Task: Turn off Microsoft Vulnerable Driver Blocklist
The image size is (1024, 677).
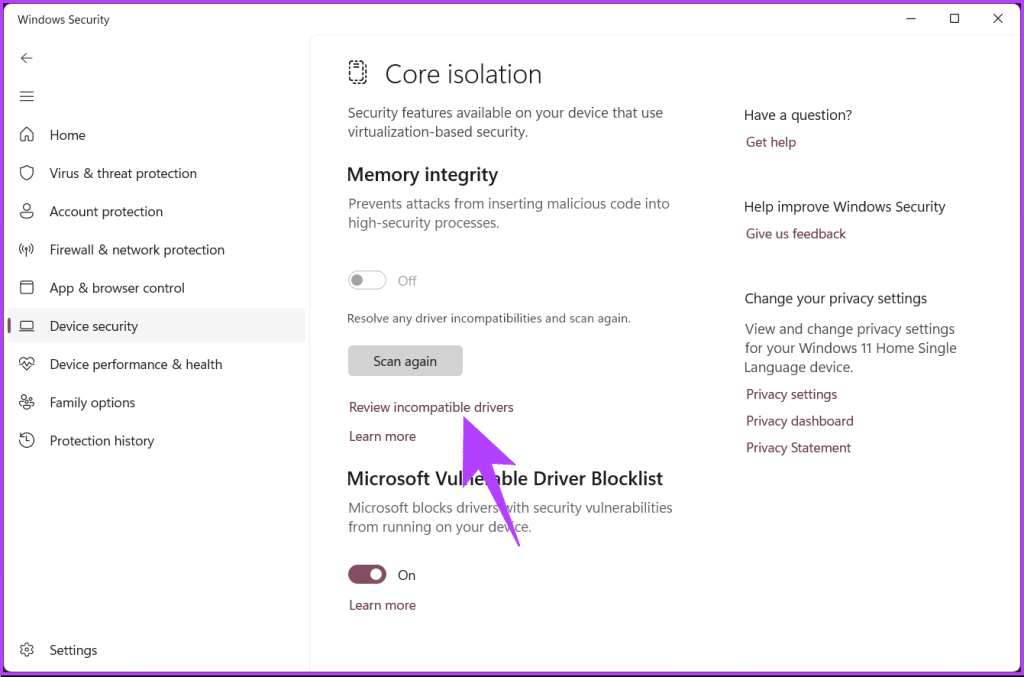Action: pyautogui.click(x=367, y=574)
